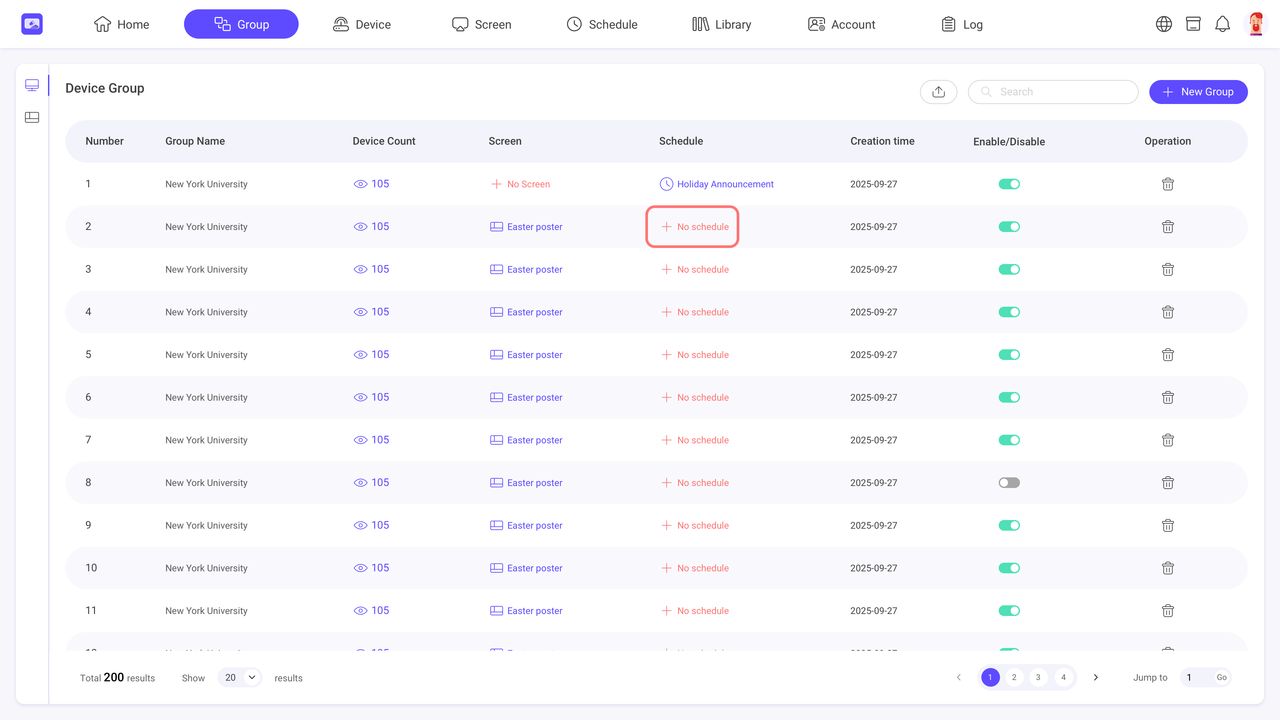
Task: Select the second sidebar layout icon
Action: pos(32,117)
